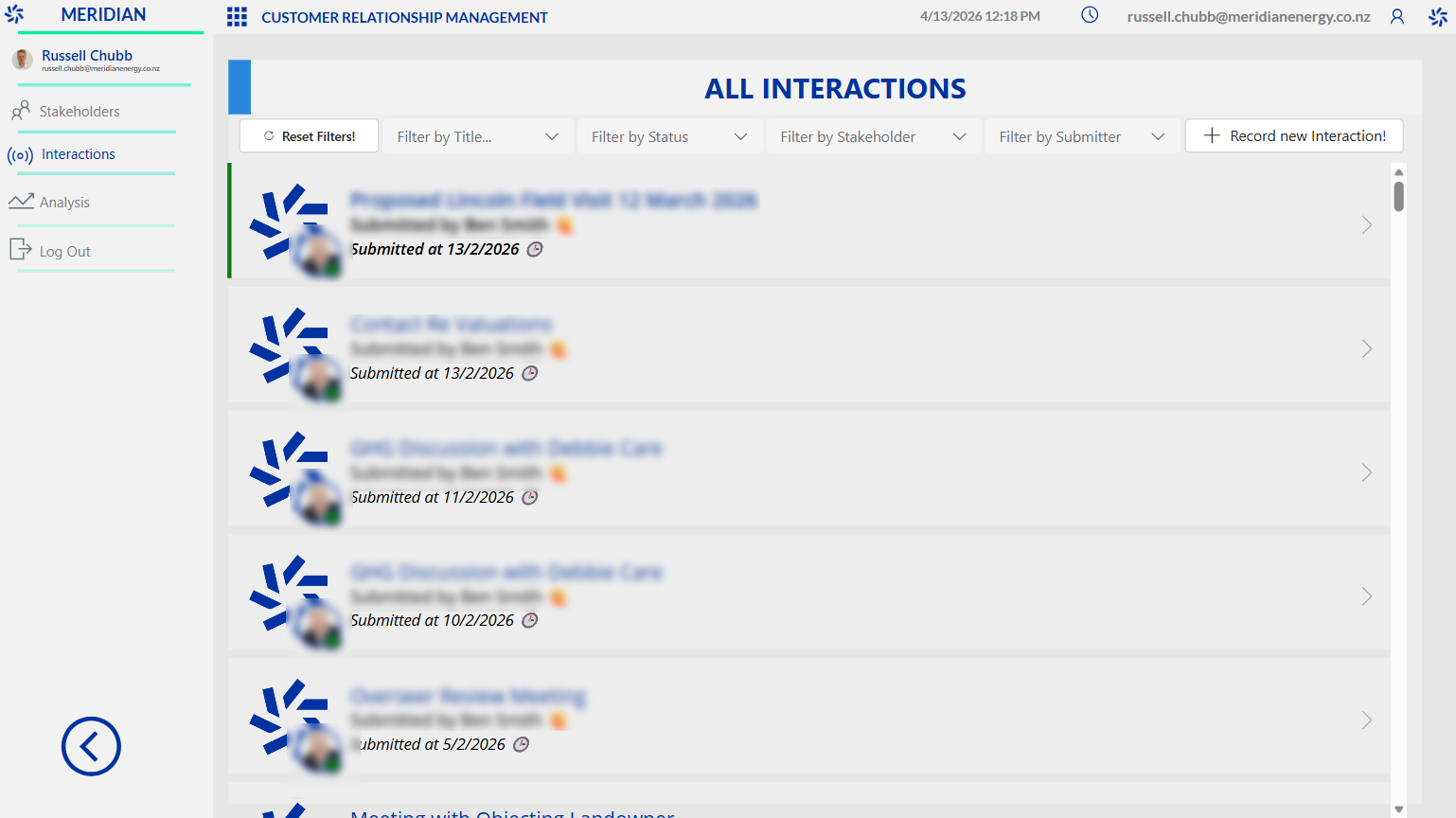The image size is (1456, 818).
Task: Click the Russell Chubb name in the sidebar
Action: [87, 56]
